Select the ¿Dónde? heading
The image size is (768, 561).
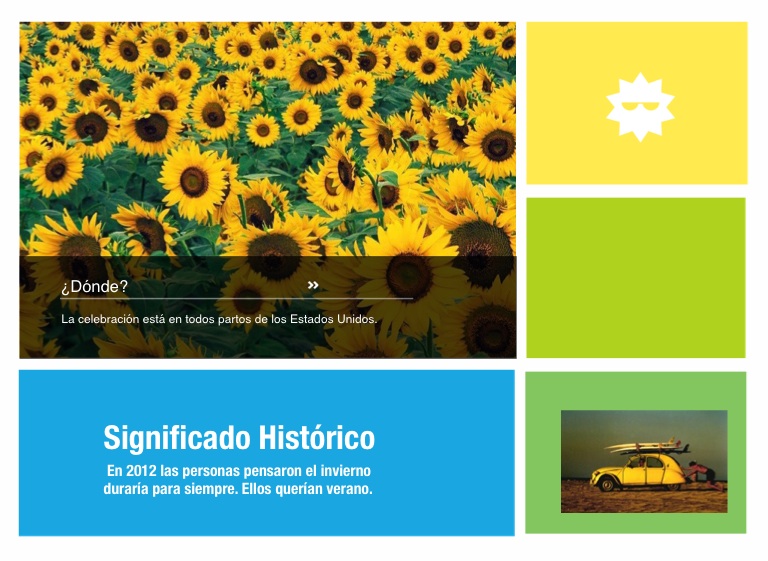click(94, 288)
